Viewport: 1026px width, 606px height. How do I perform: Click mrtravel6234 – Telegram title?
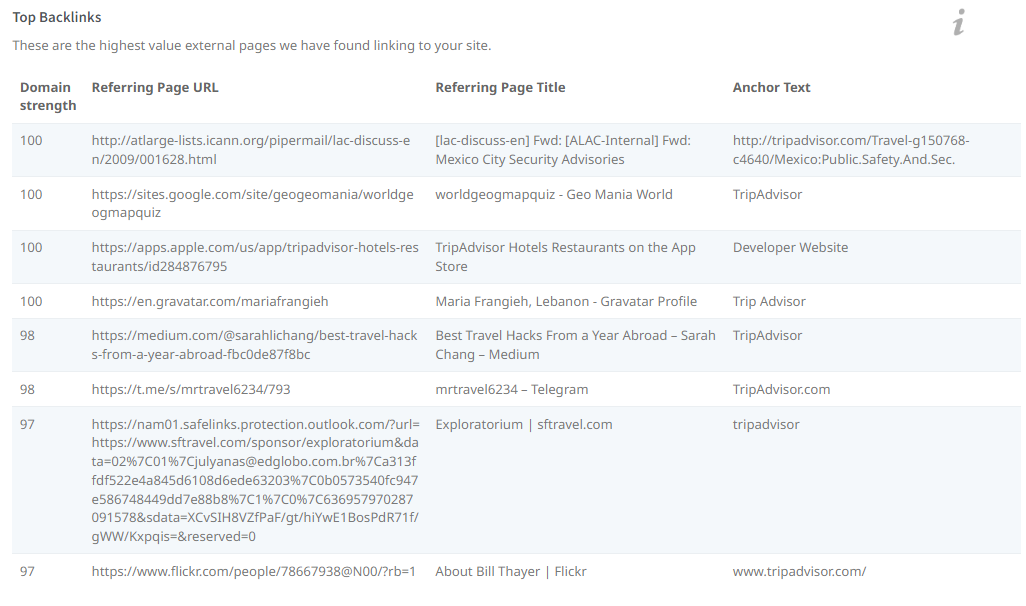coord(512,389)
